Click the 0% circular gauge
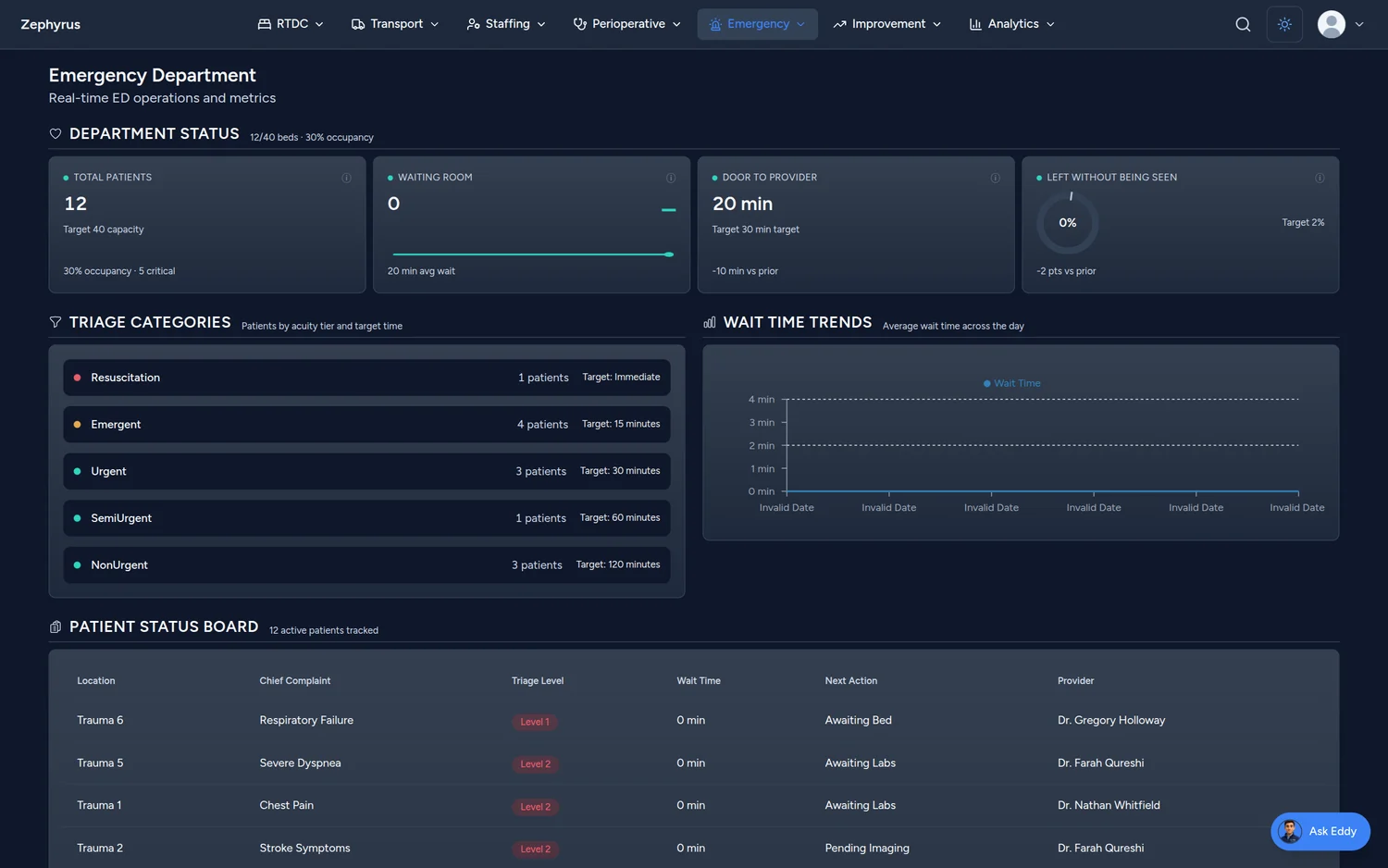 (1068, 223)
